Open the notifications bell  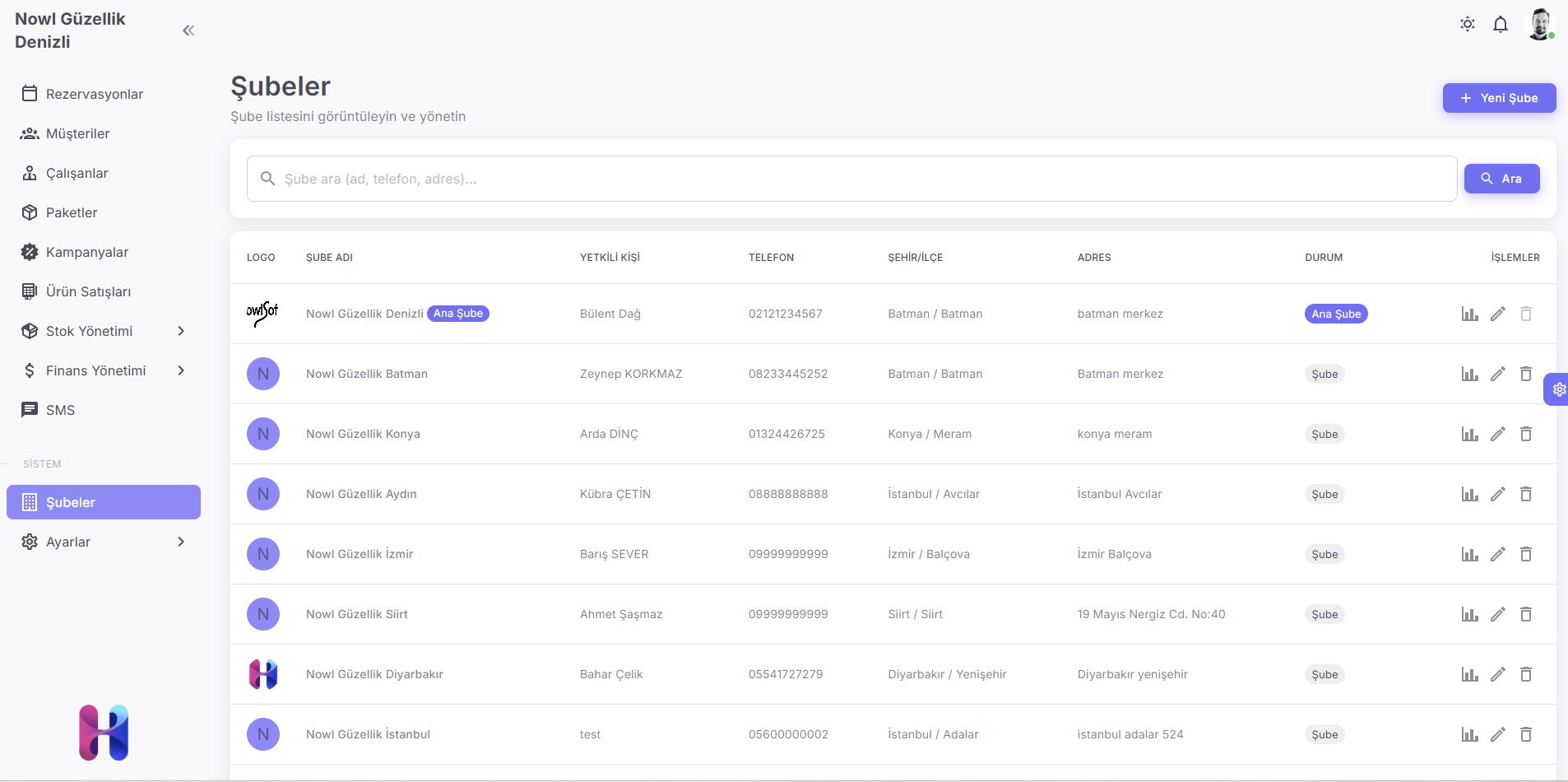click(x=1500, y=25)
